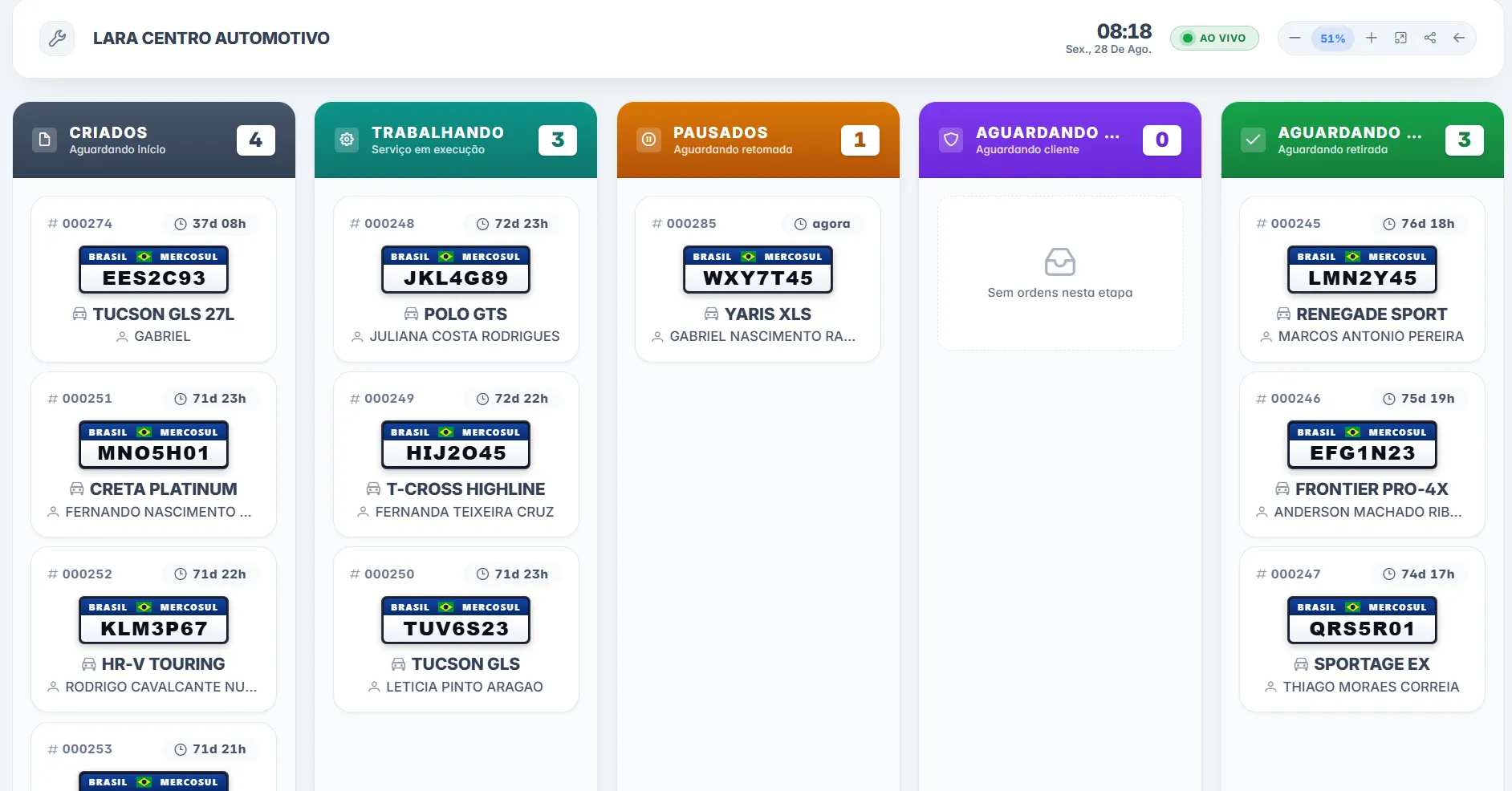Select the CRIADOS column header title
Screen dimensions: 1512x791
pos(108,132)
